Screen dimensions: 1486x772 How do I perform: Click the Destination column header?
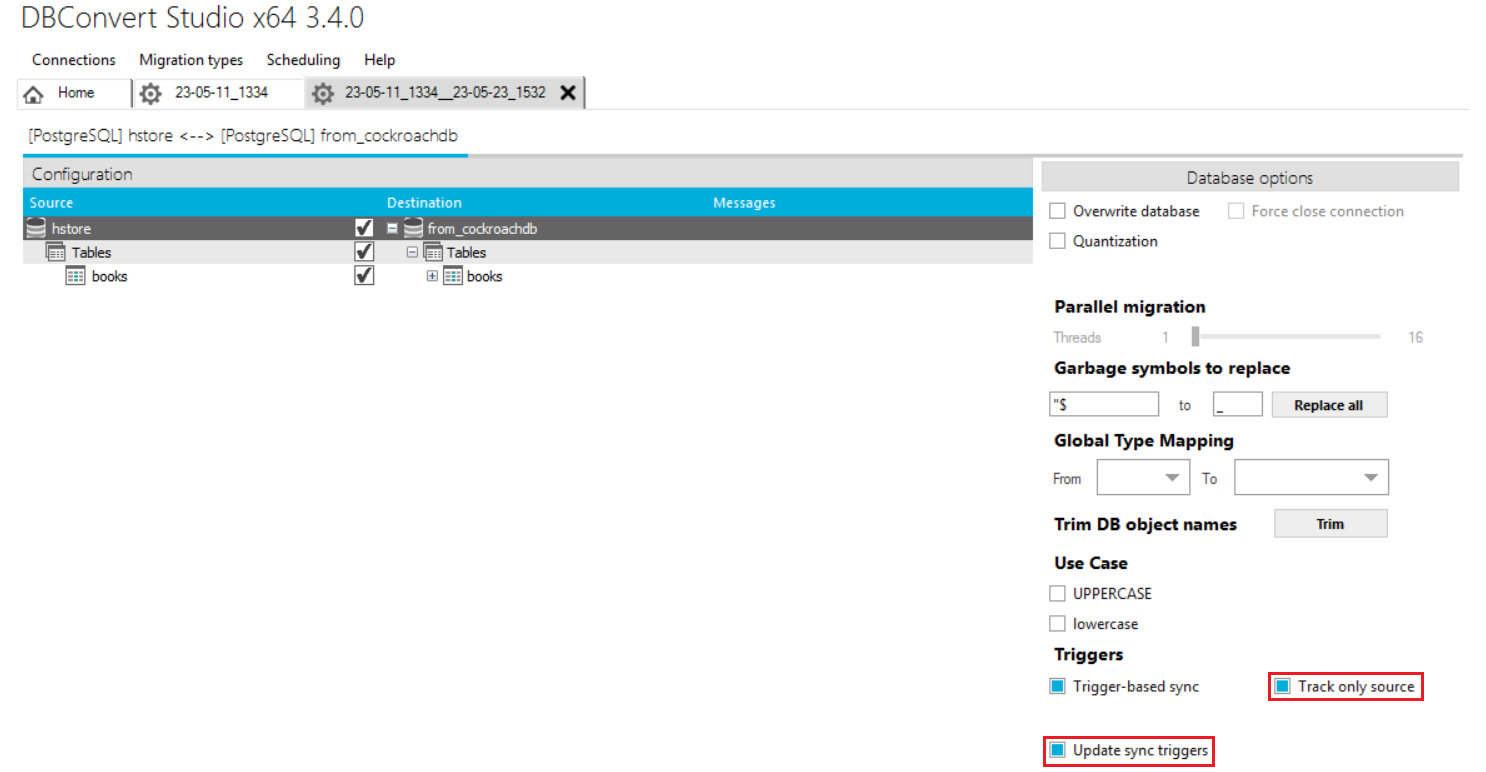424,203
